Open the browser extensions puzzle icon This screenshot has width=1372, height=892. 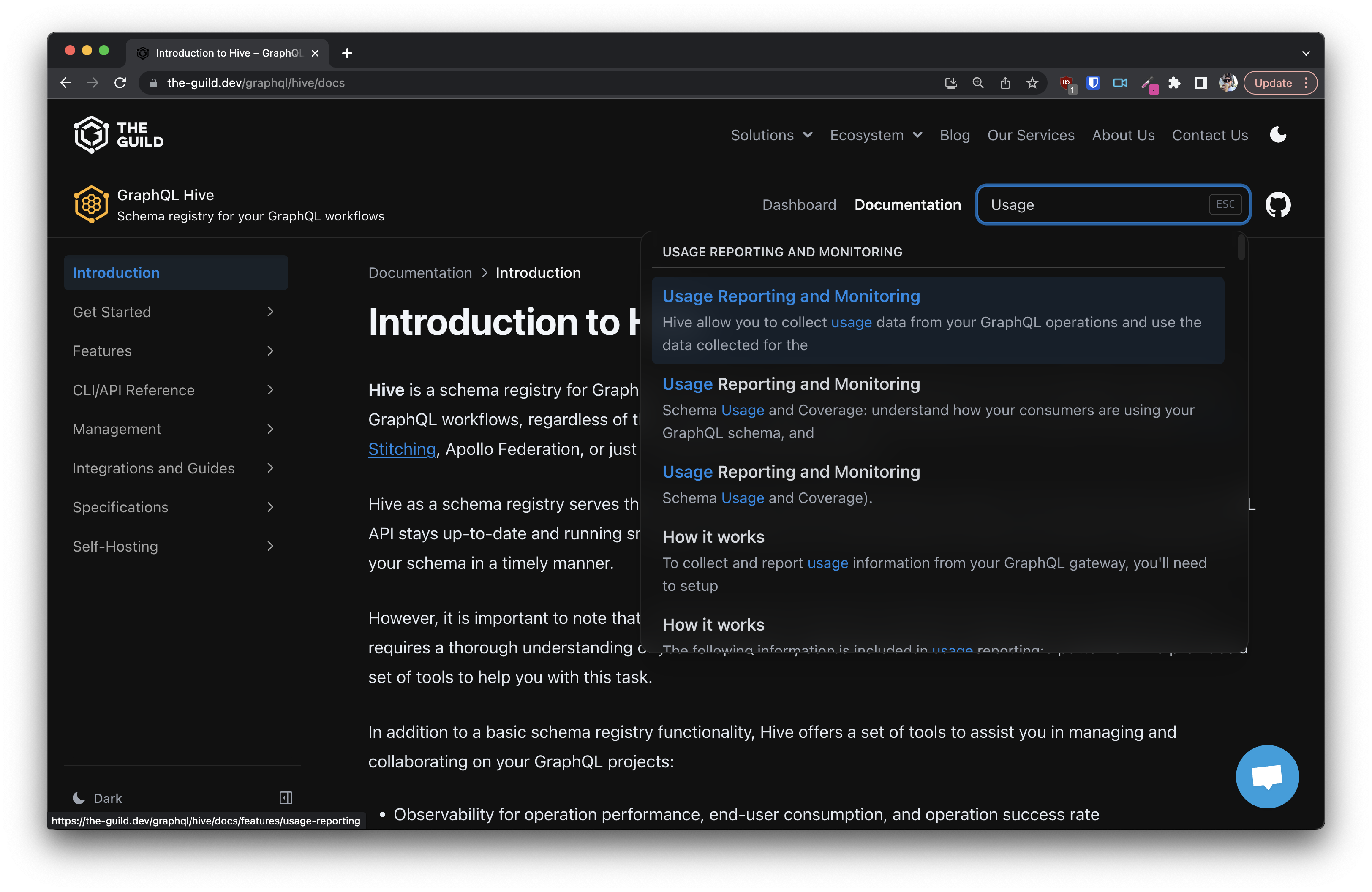1175,82
